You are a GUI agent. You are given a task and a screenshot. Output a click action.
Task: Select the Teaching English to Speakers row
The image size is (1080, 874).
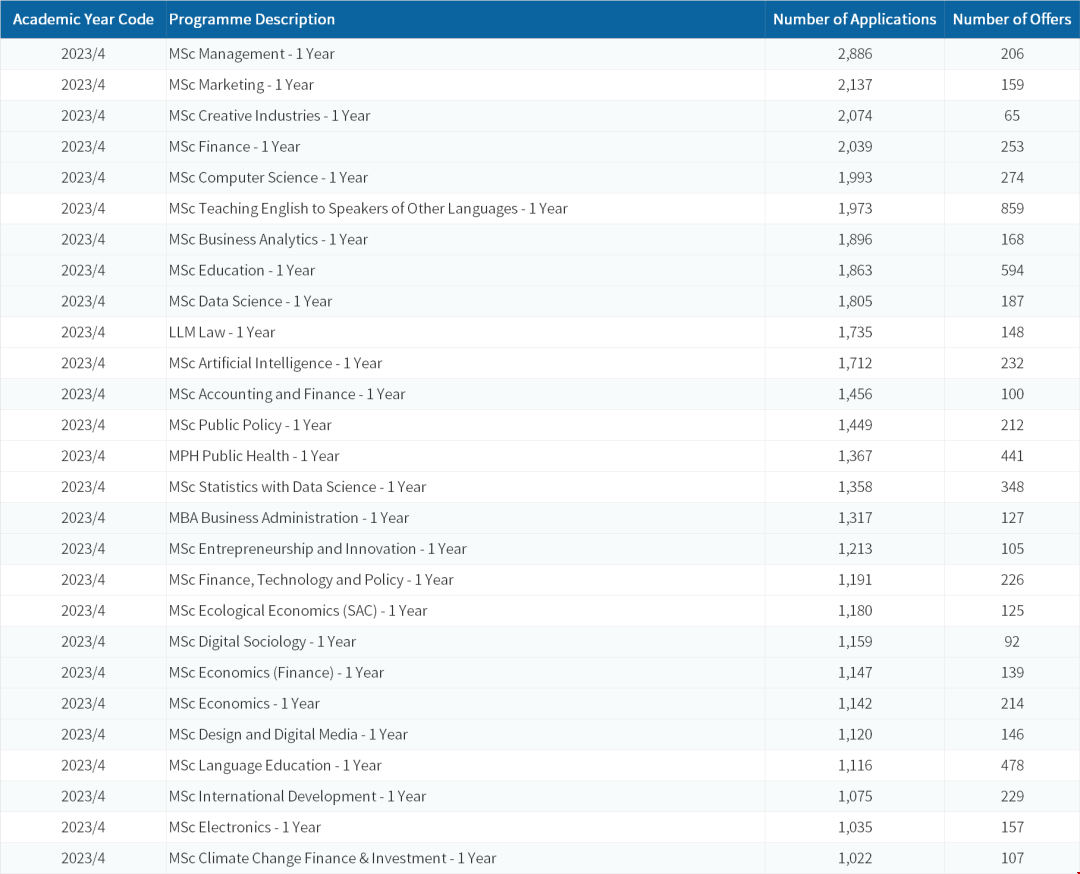(x=368, y=209)
